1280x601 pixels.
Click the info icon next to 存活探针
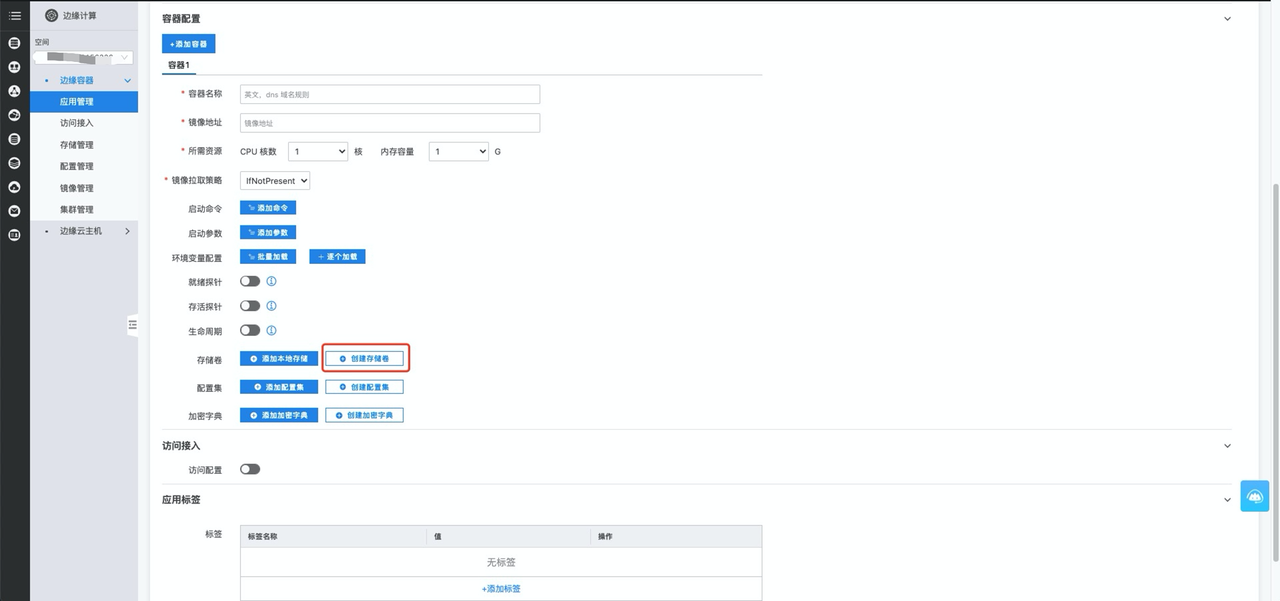271,306
